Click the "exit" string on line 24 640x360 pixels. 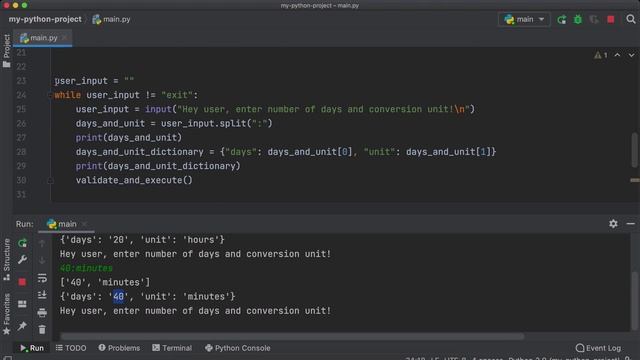177,95
